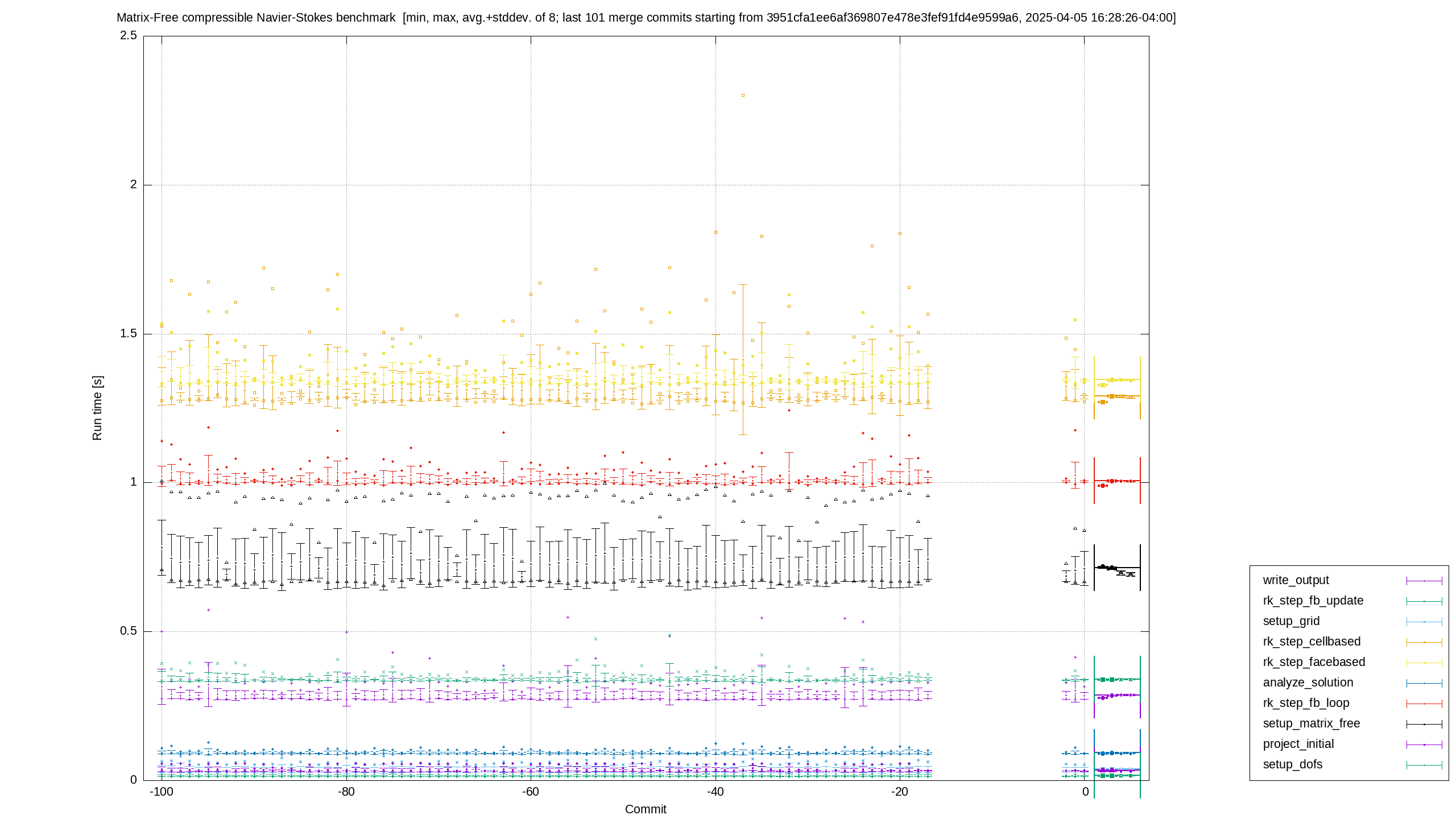The image size is (1456, 819).
Task: Click the -80 x-axis tick label
Action: coord(346,792)
